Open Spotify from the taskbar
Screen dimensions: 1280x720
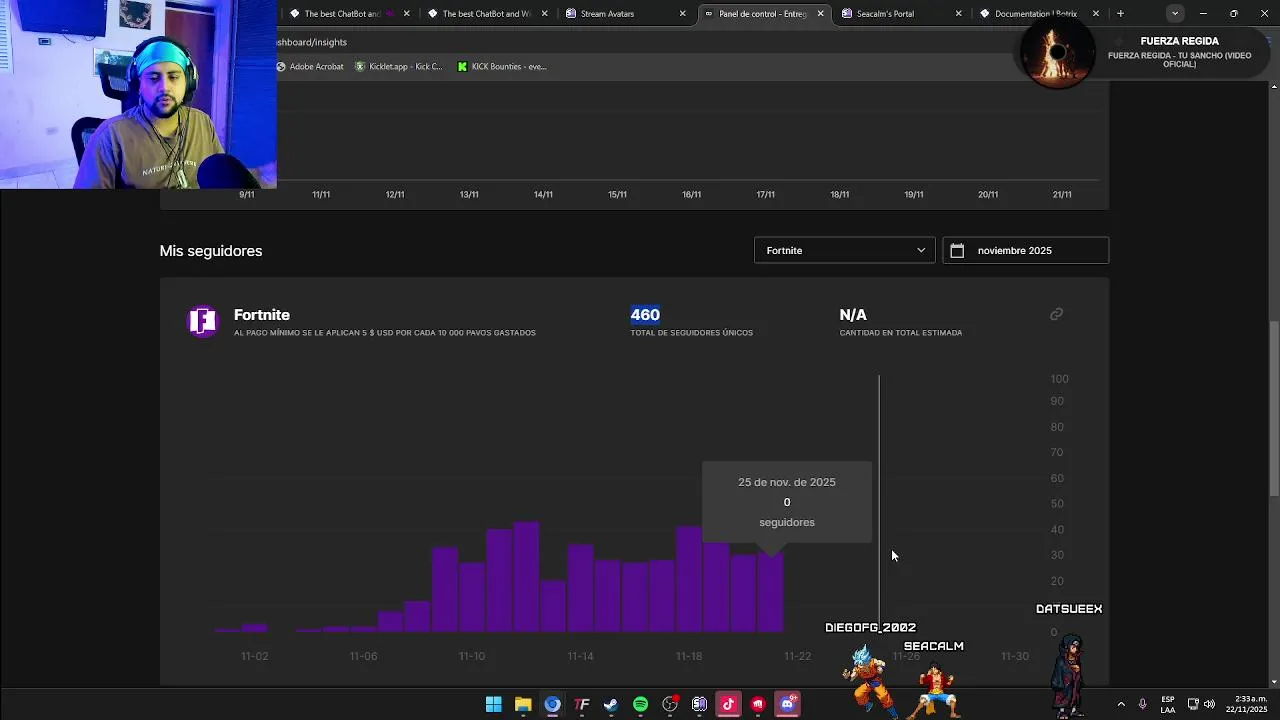pos(640,704)
